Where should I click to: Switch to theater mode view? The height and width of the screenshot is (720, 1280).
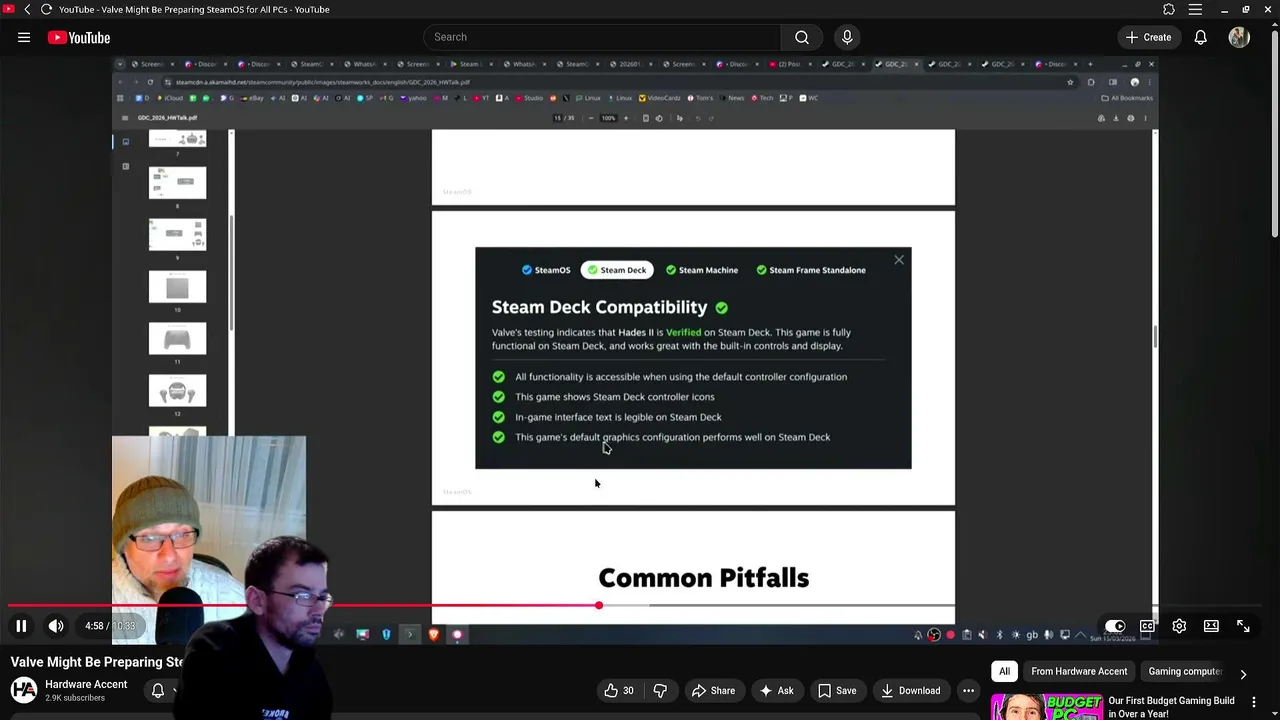1211,626
